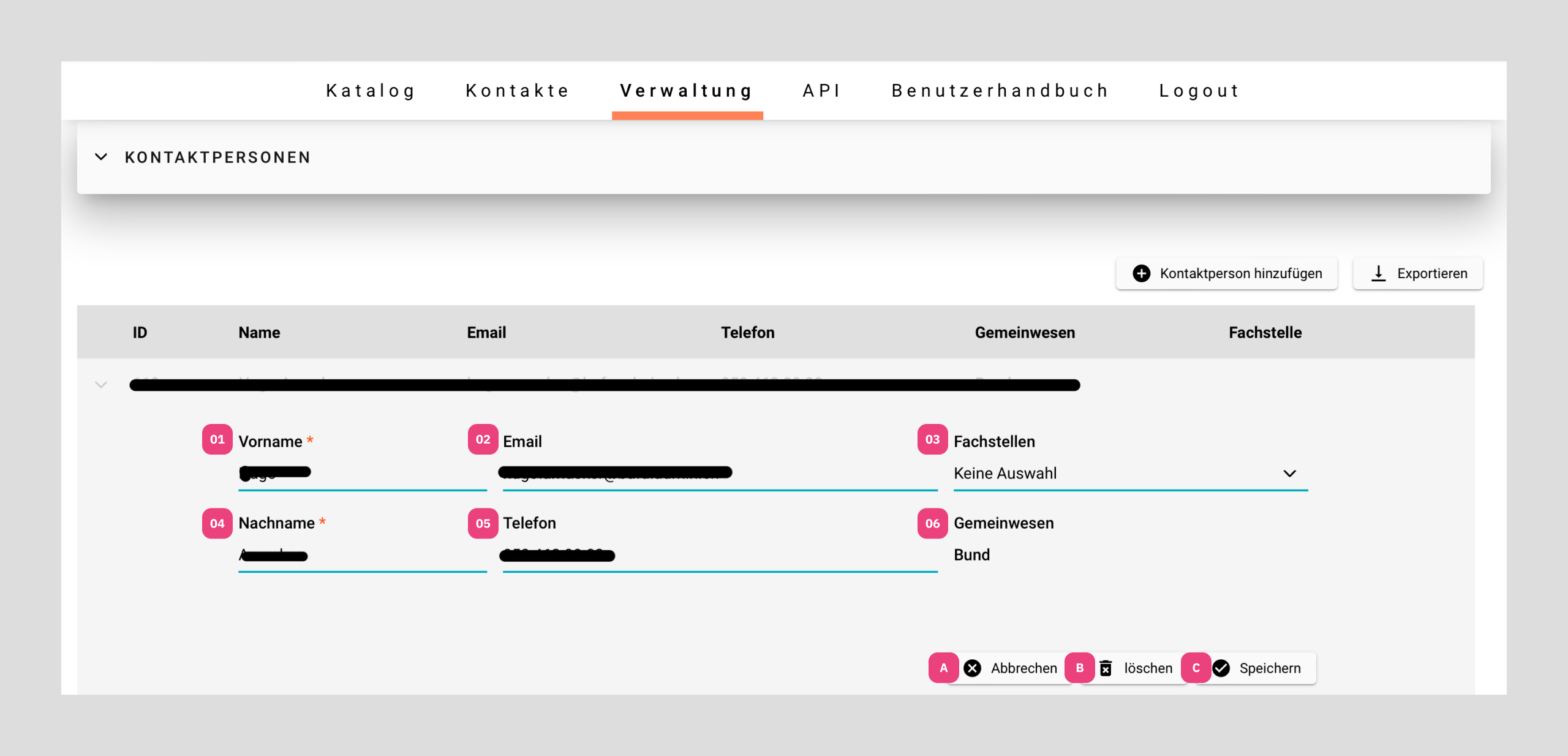The image size is (1568, 756).
Task: Click the trash icon beside löschen
Action: (1106, 668)
